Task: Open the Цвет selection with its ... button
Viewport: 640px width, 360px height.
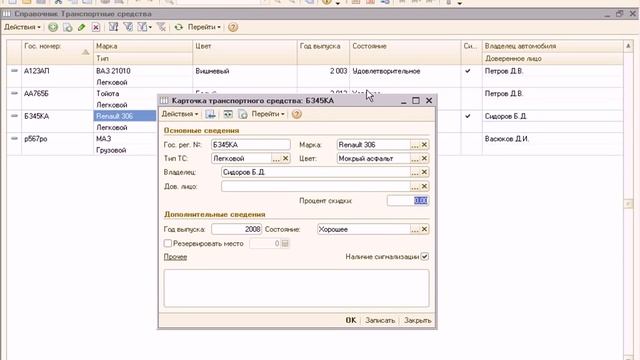Action: [x=415, y=158]
